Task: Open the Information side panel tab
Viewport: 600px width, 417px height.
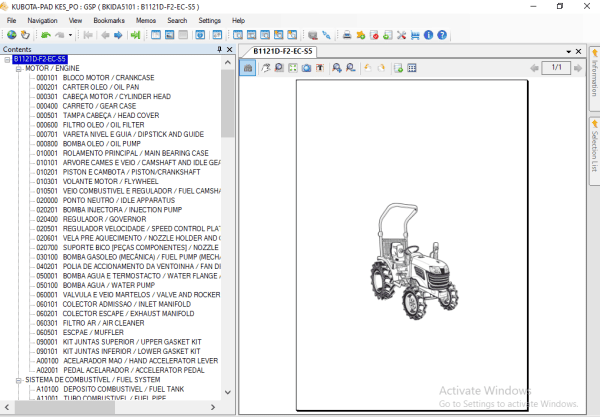Action: coord(594,78)
